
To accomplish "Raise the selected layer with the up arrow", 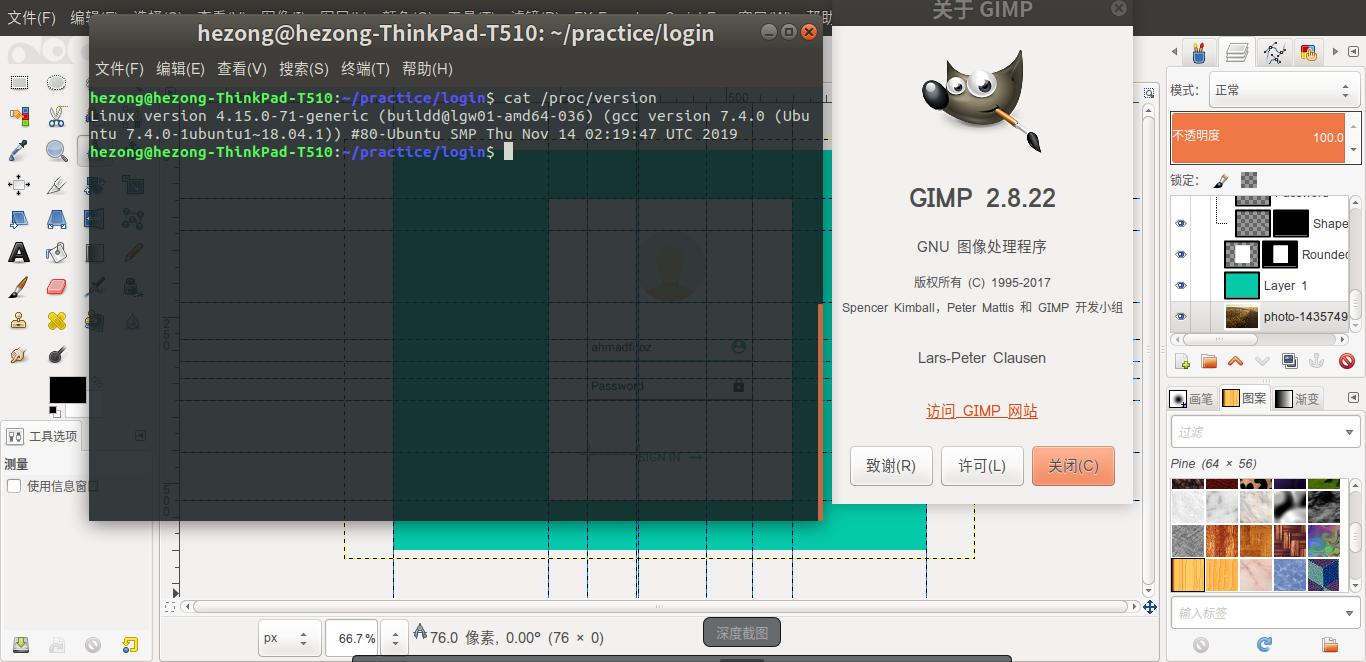I will point(1235,361).
